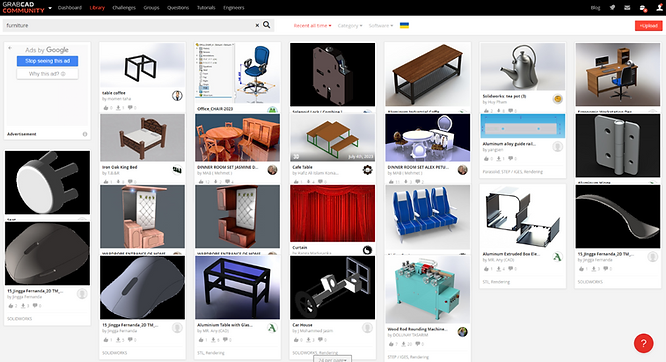
Task: Open the blue airplane seats thumbnail
Action: 428,217
